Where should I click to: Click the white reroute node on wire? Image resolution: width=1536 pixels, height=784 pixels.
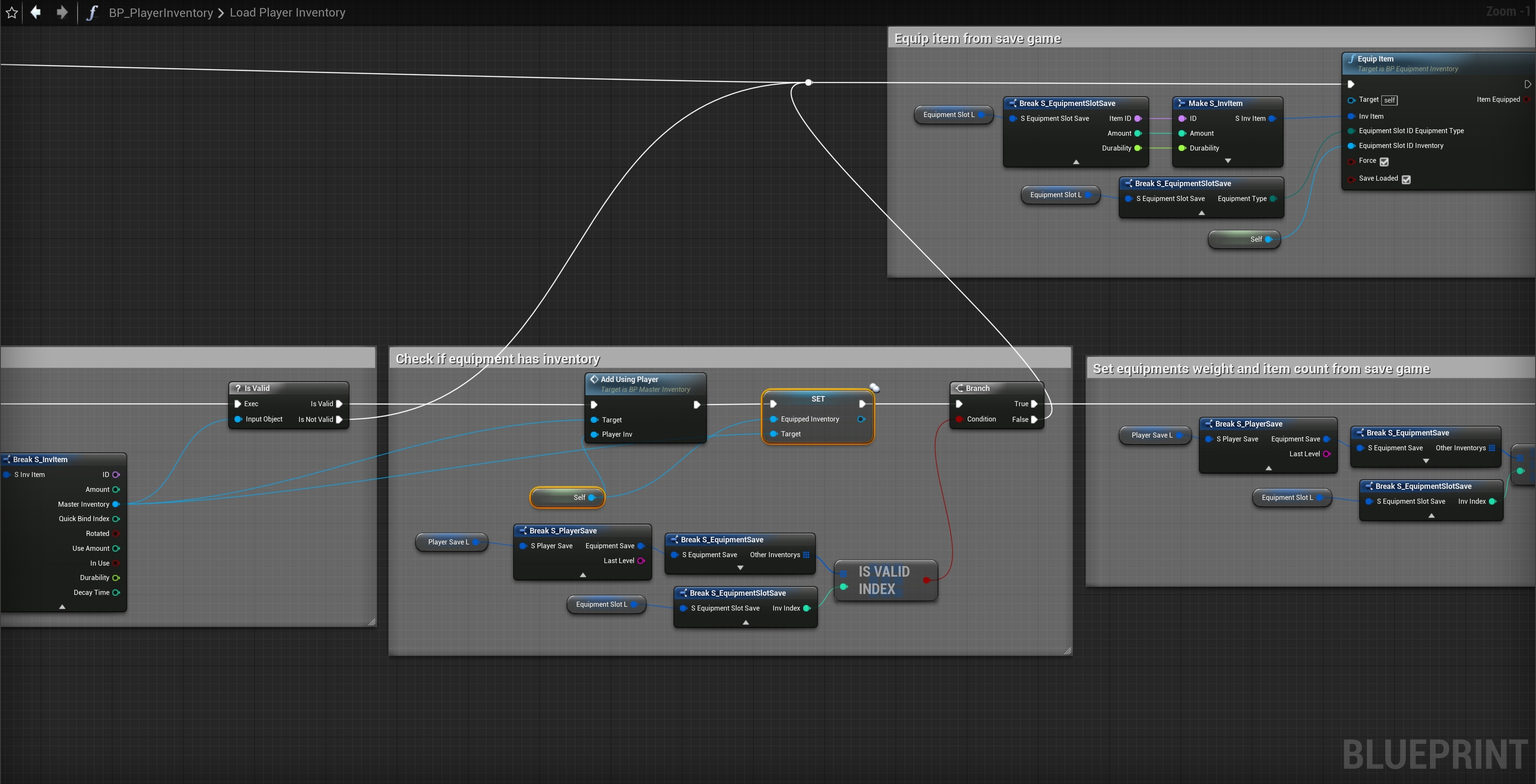tap(808, 82)
